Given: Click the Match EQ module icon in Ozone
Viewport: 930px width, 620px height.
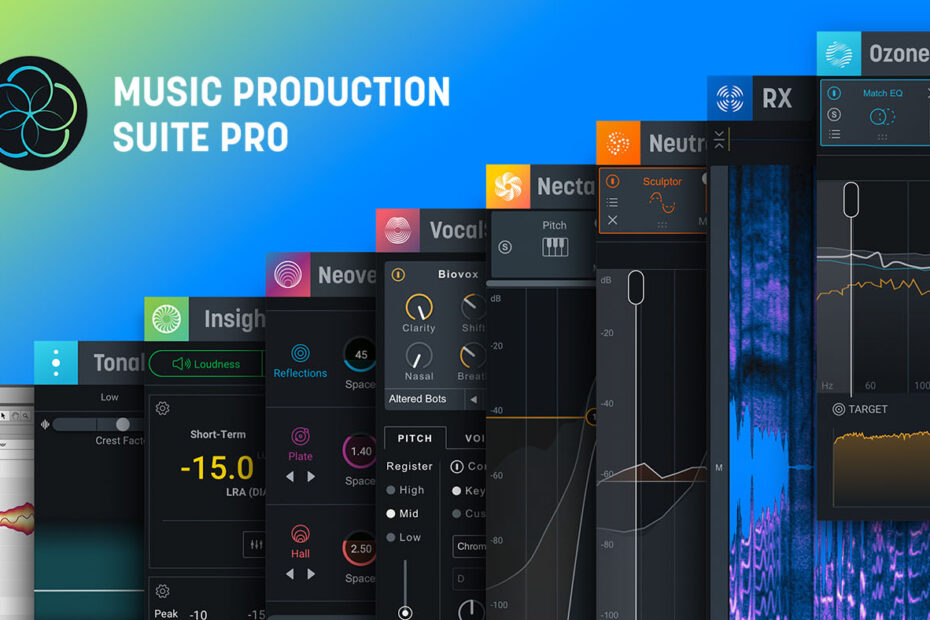Looking at the screenshot, I should point(883,116).
